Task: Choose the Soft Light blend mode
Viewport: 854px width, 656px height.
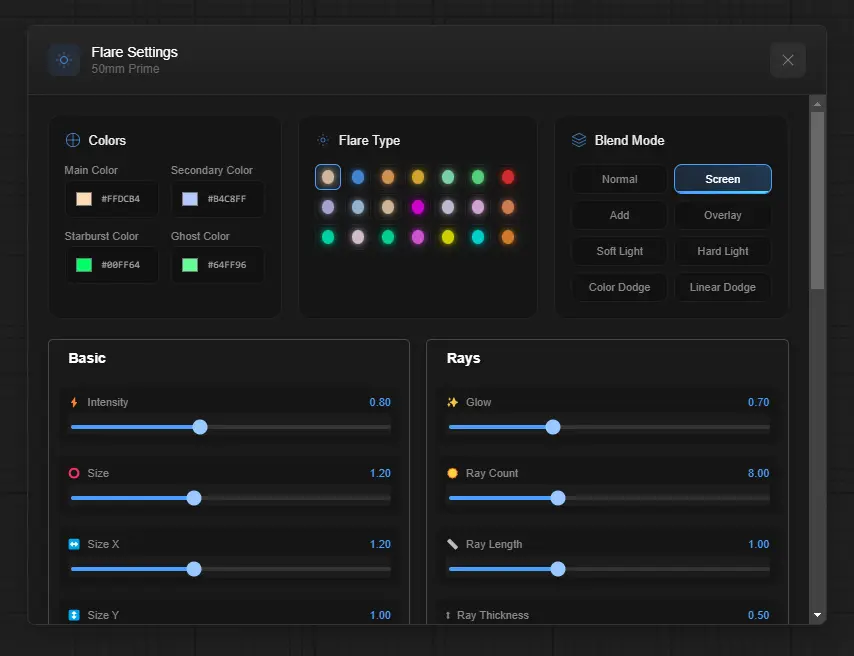Action: [619, 252]
